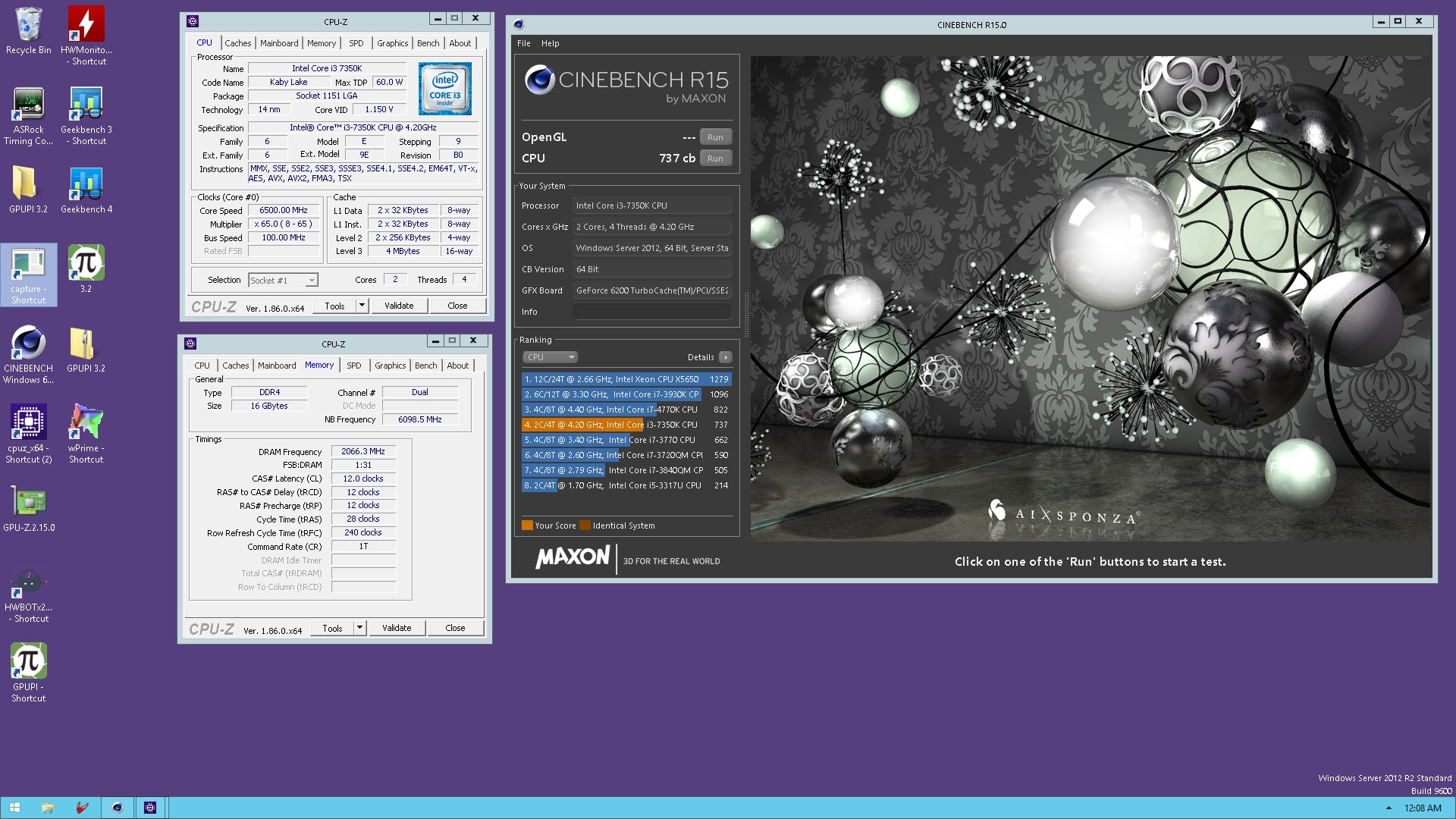Open GPUPI shortcut desktop icon
Image resolution: width=1456 pixels, height=819 pixels.
[x=28, y=673]
